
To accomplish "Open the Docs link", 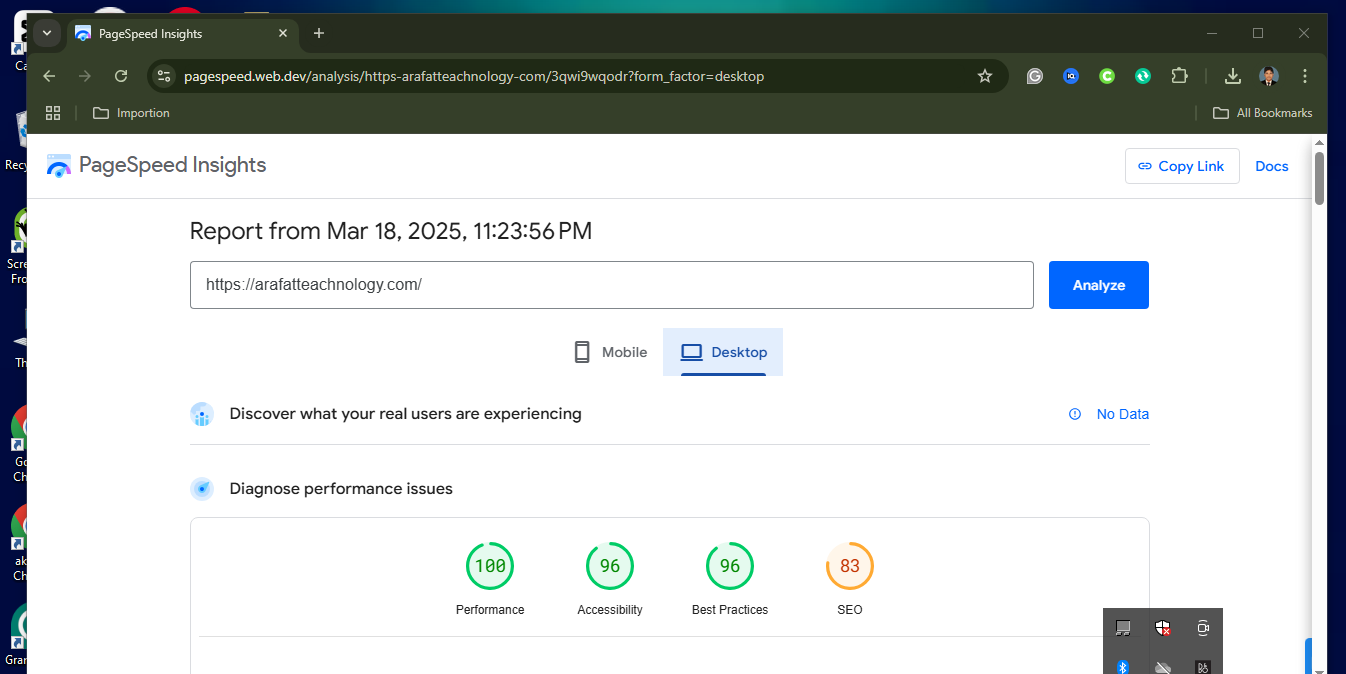I will pos(1271,166).
